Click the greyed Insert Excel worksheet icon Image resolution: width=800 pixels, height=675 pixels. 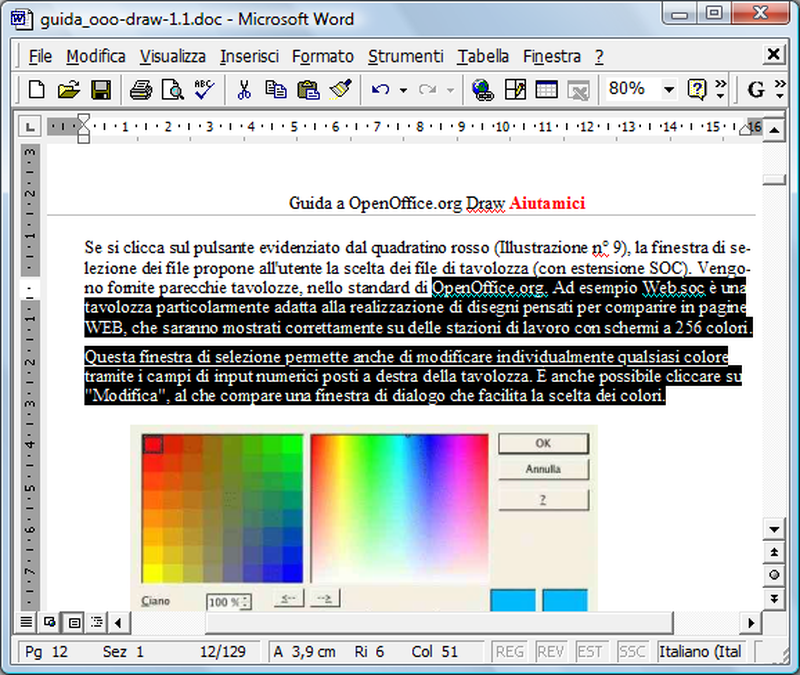click(578, 90)
